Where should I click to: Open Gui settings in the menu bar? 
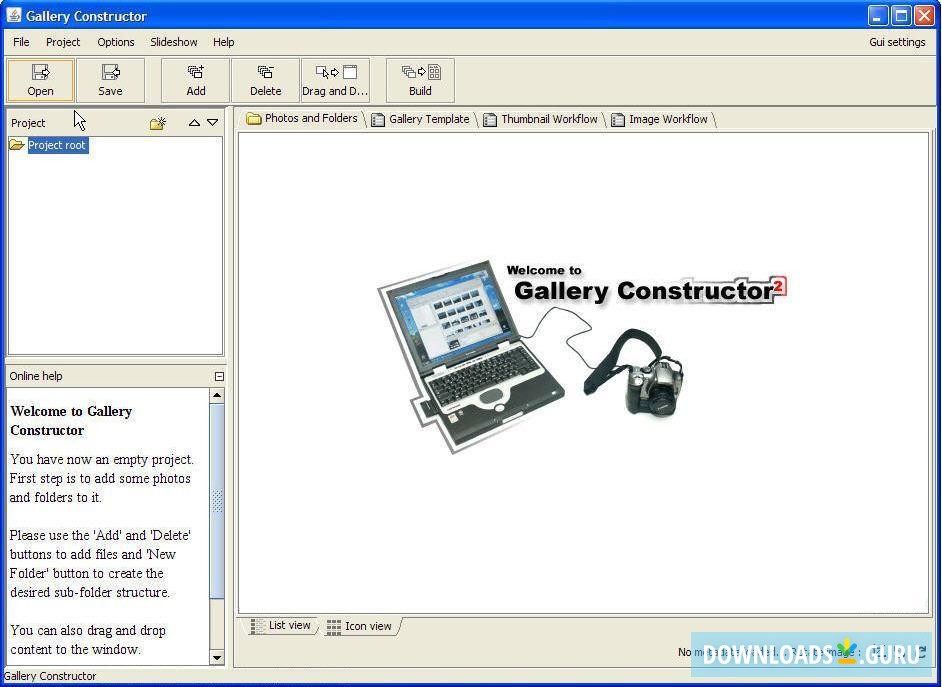(897, 42)
